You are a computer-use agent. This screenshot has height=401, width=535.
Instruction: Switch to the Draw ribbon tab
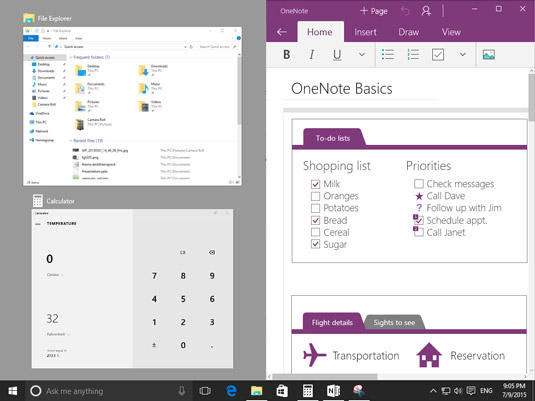(408, 32)
